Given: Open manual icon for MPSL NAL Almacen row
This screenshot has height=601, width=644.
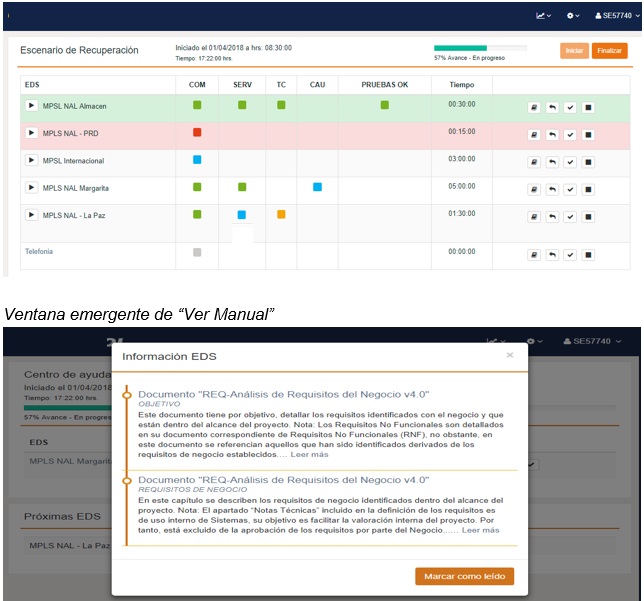Looking at the screenshot, I should (x=534, y=107).
